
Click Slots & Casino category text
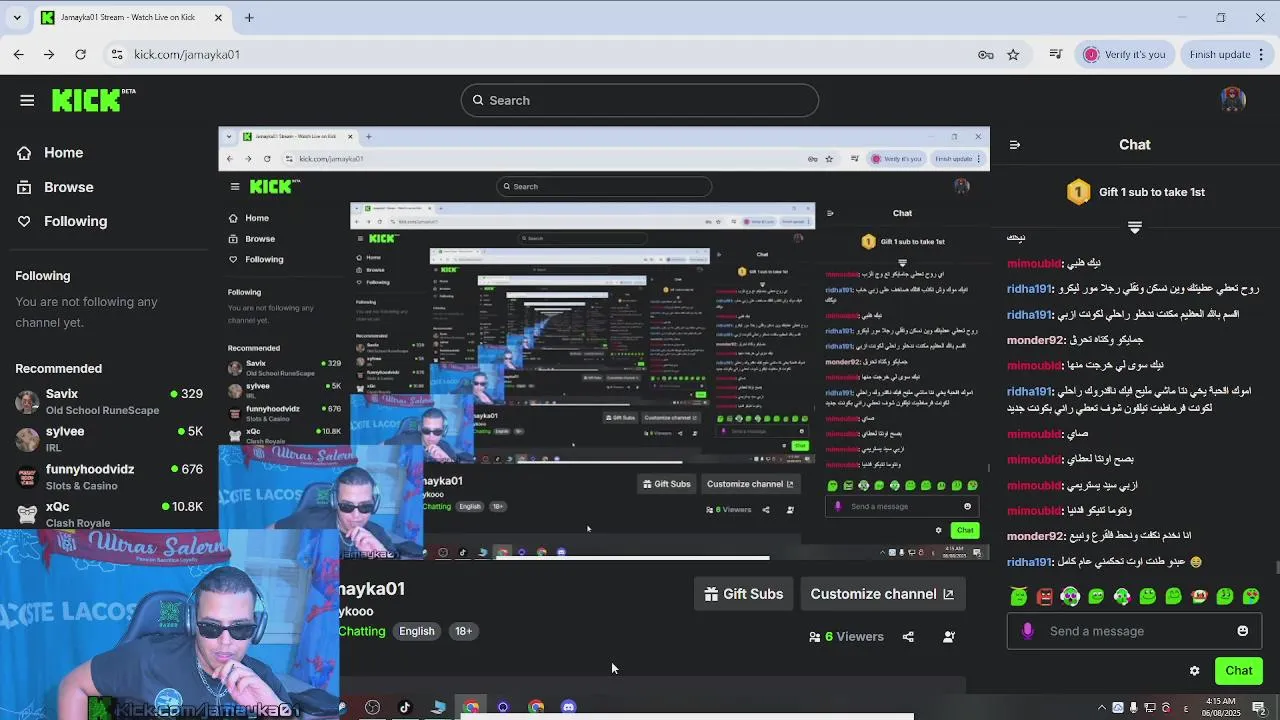click(x=81, y=486)
